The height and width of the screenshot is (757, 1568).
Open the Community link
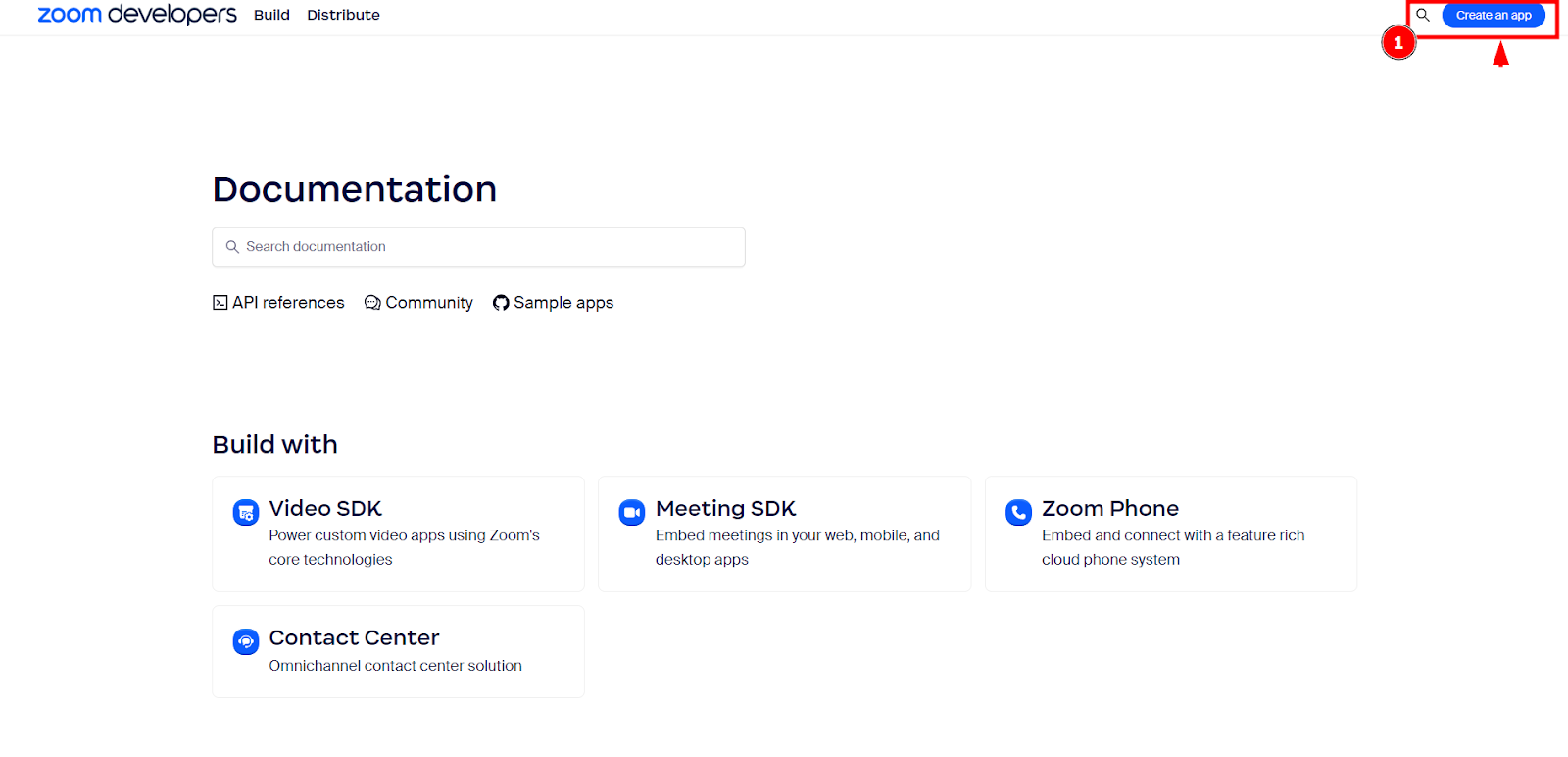pyautogui.click(x=418, y=303)
